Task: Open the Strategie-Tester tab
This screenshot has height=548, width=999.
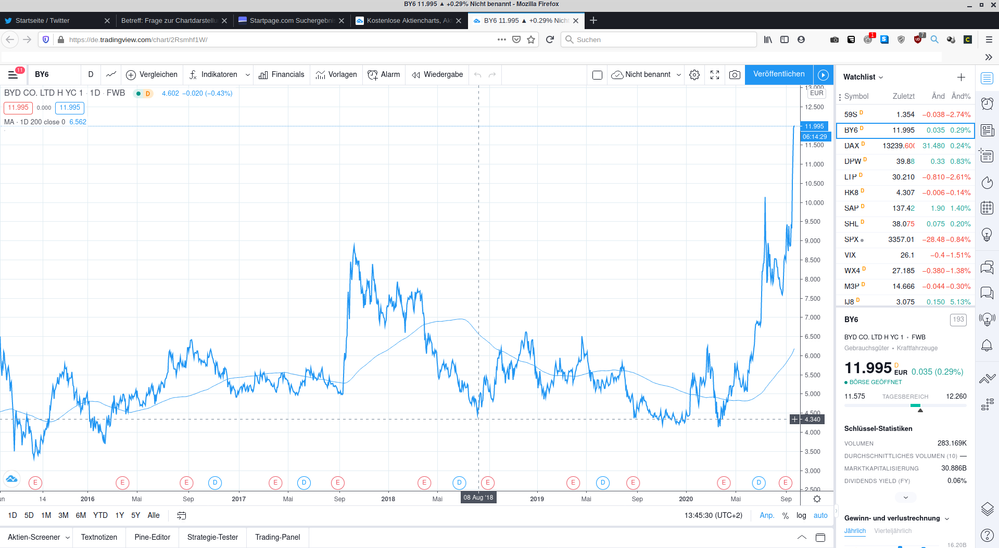Action: [213, 537]
